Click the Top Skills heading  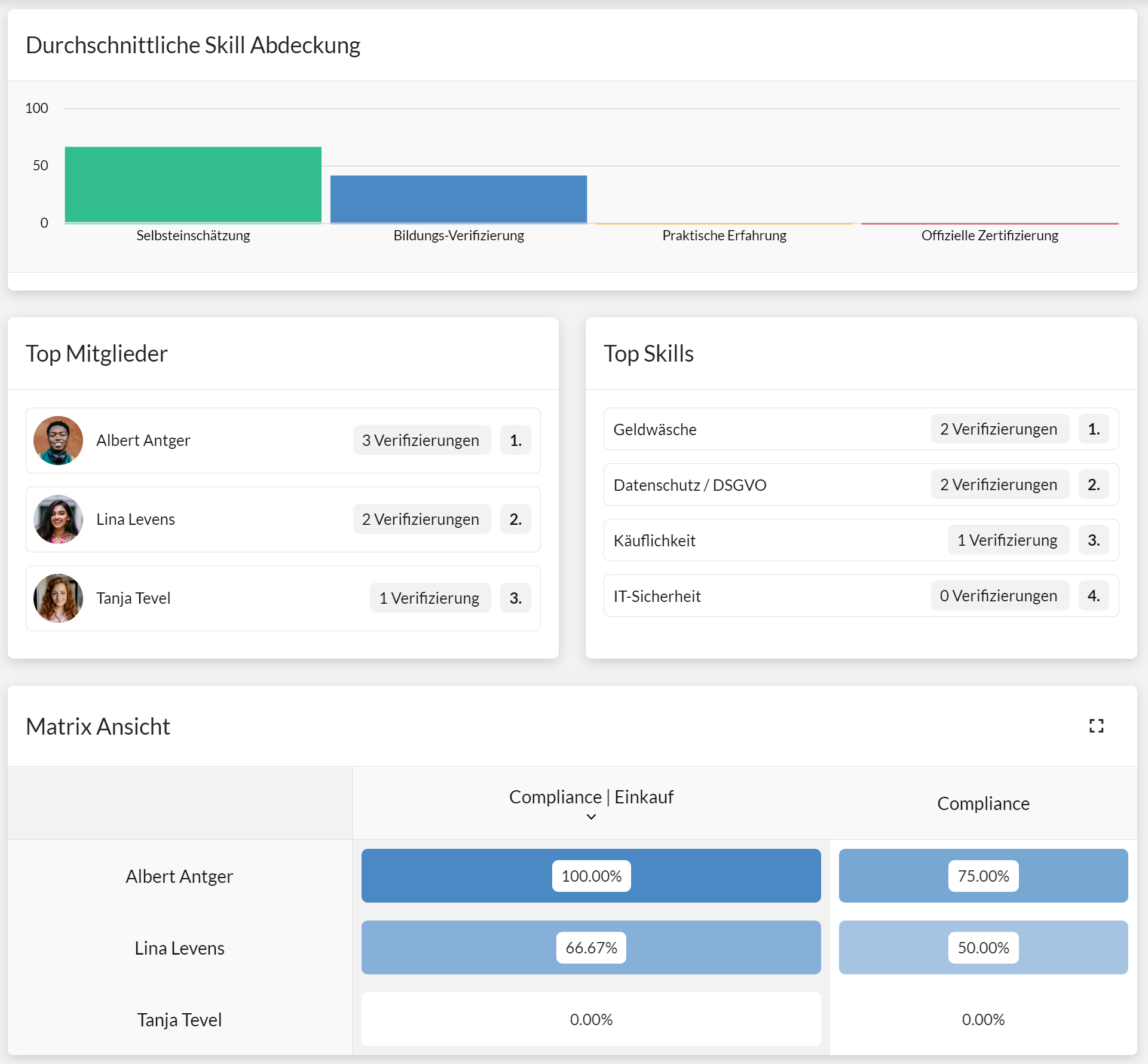(x=648, y=354)
